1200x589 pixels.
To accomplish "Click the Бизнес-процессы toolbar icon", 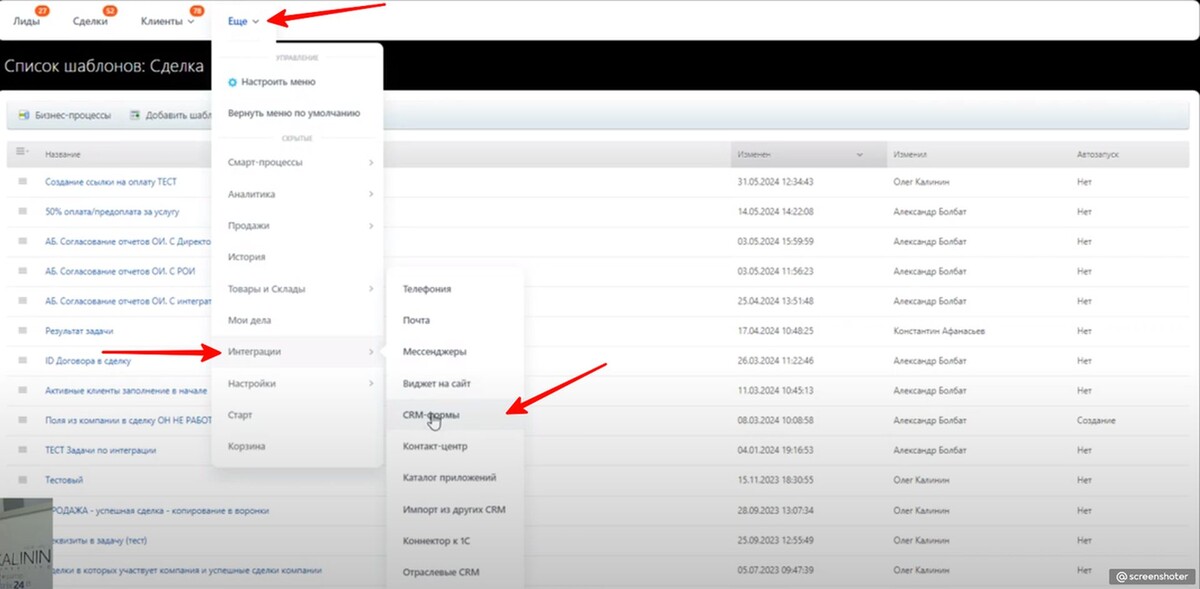I will [24, 115].
